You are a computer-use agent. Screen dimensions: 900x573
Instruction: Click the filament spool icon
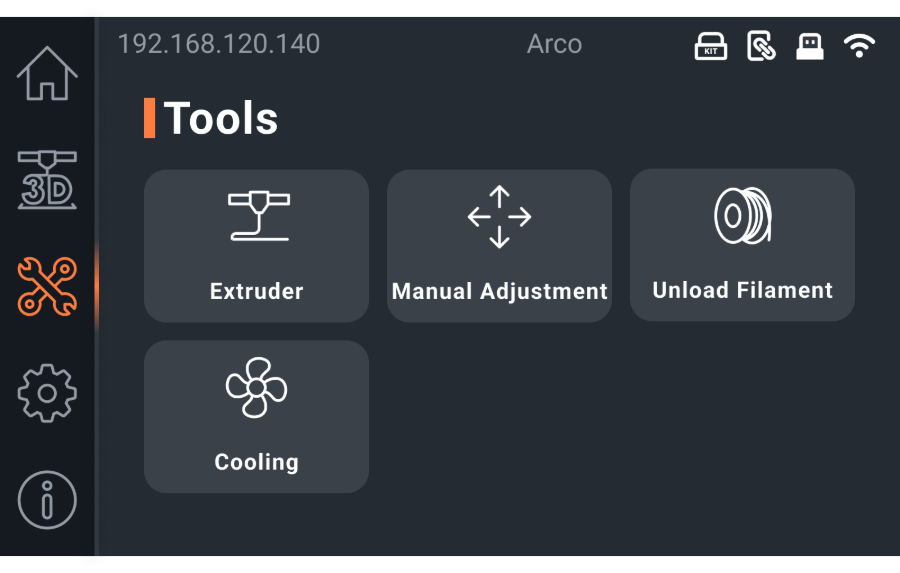(743, 216)
